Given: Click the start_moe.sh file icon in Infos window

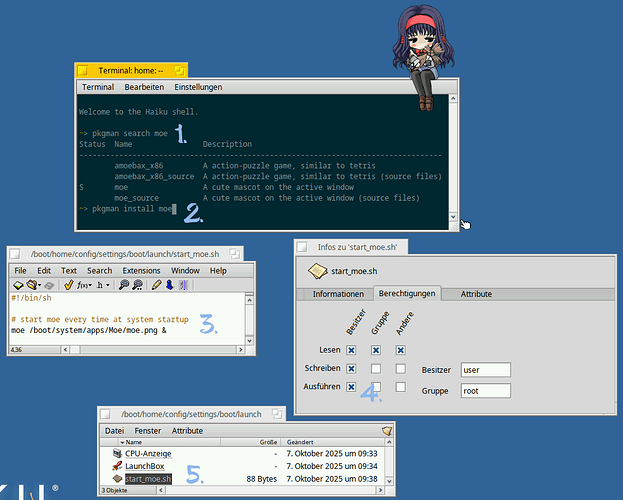Looking at the screenshot, I should click(x=318, y=271).
